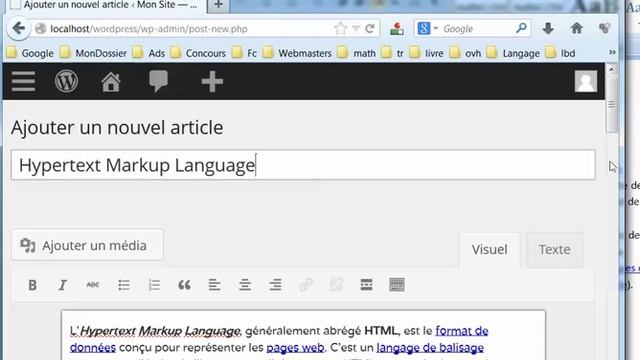640x360 pixels.
Task: Show more bookmarks with the chevron
Action: click(612, 52)
